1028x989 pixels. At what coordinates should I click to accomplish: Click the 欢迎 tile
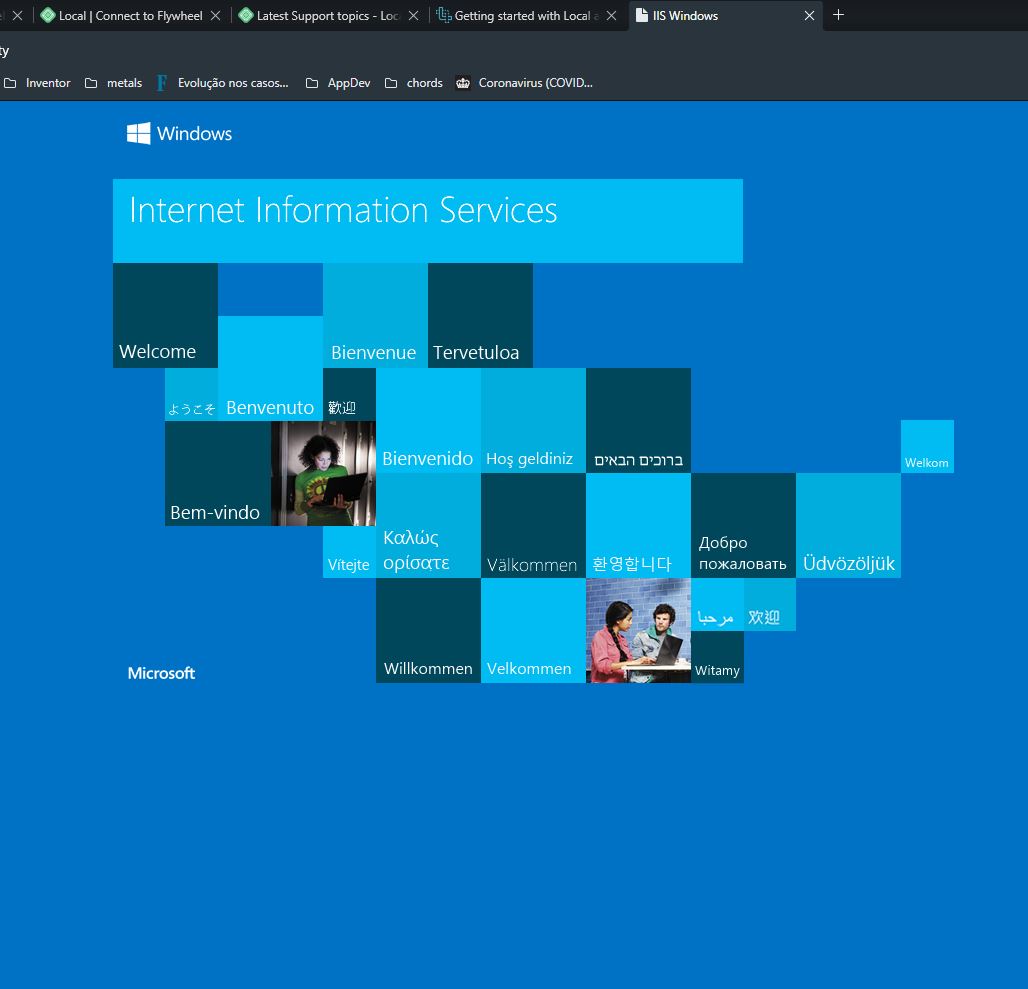pyautogui.click(x=770, y=604)
